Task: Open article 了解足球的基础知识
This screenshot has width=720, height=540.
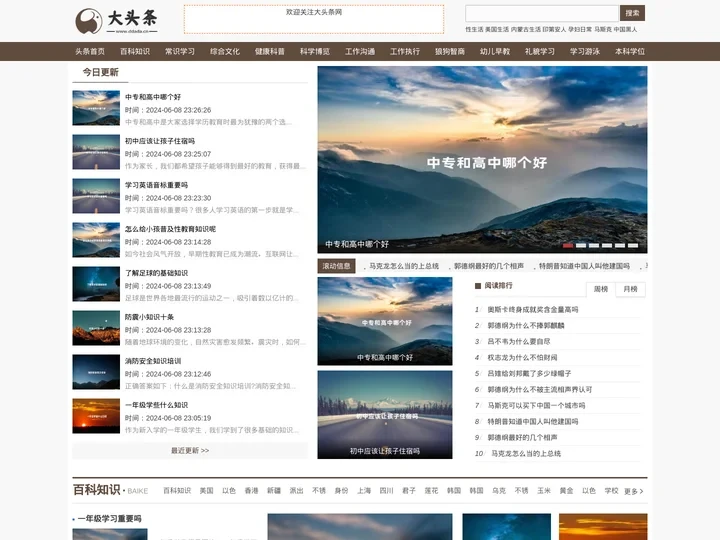Action: pos(157,273)
